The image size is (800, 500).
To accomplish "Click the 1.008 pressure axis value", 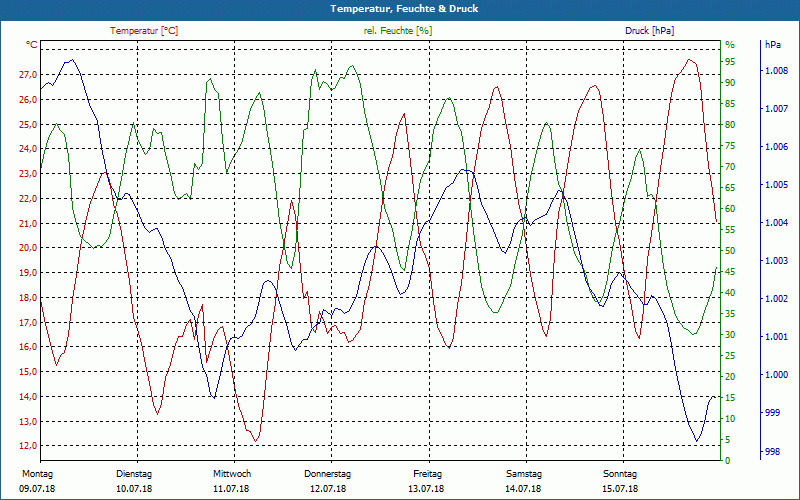I will (776, 71).
